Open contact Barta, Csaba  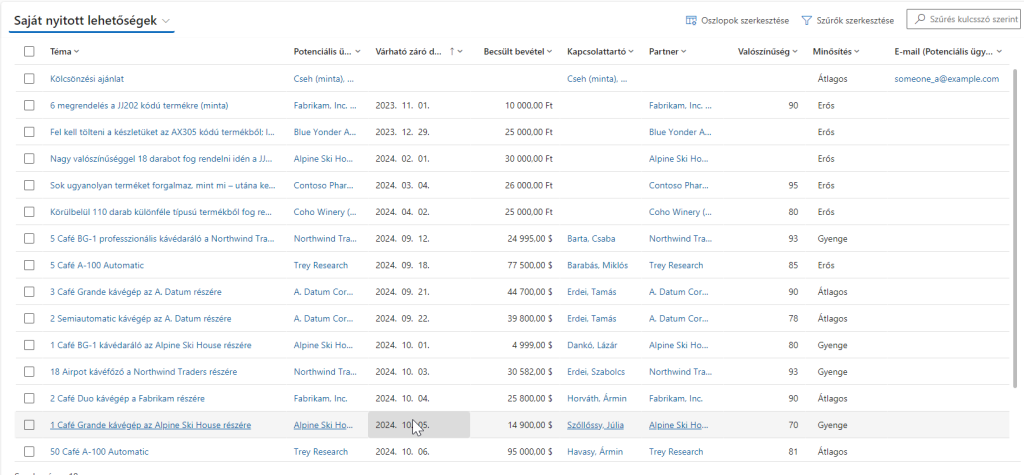(591, 238)
